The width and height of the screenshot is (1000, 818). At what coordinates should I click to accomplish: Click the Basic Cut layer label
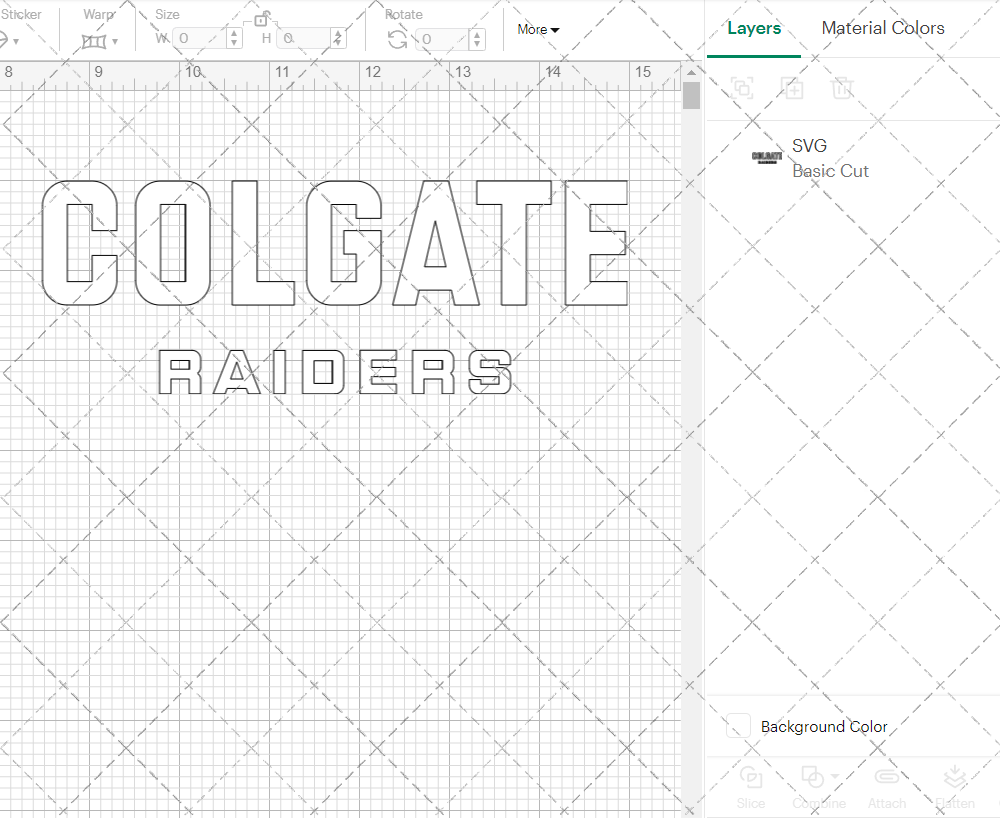coord(830,170)
